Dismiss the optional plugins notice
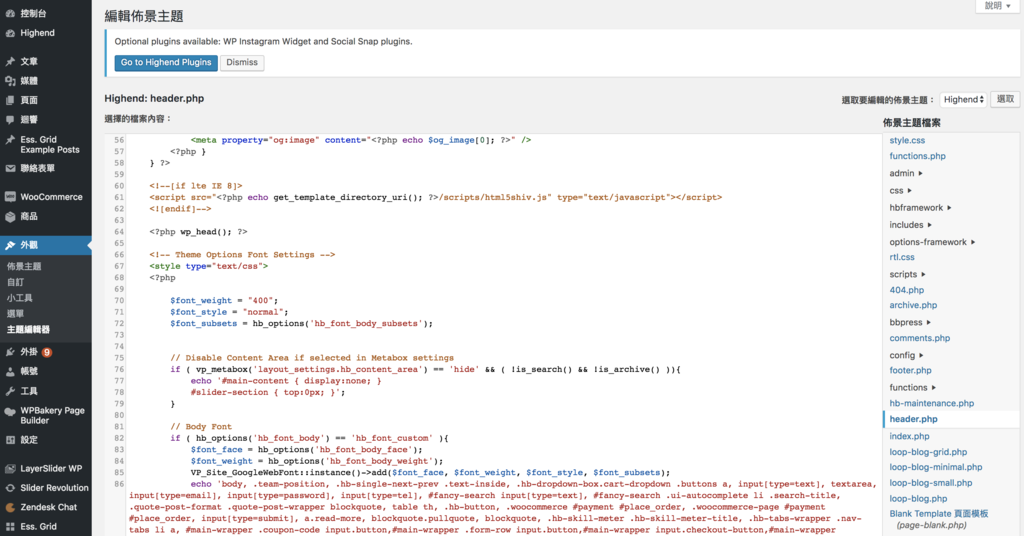1024x536 pixels. [x=242, y=62]
